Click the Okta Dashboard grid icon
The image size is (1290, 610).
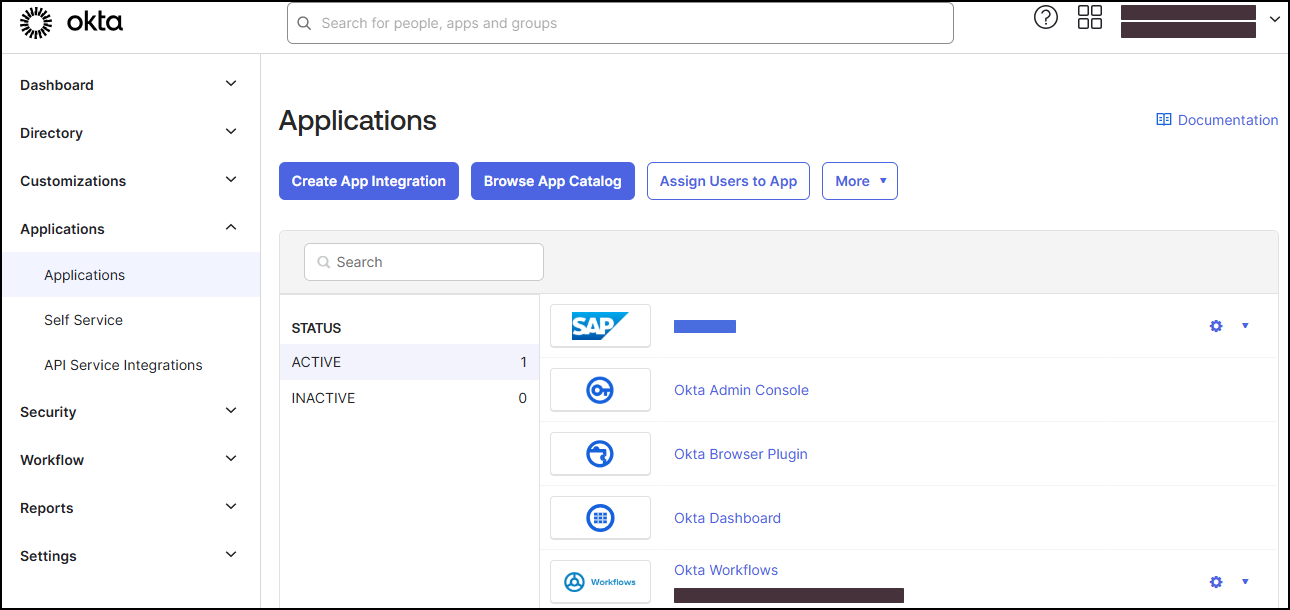click(x=600, y=518)
